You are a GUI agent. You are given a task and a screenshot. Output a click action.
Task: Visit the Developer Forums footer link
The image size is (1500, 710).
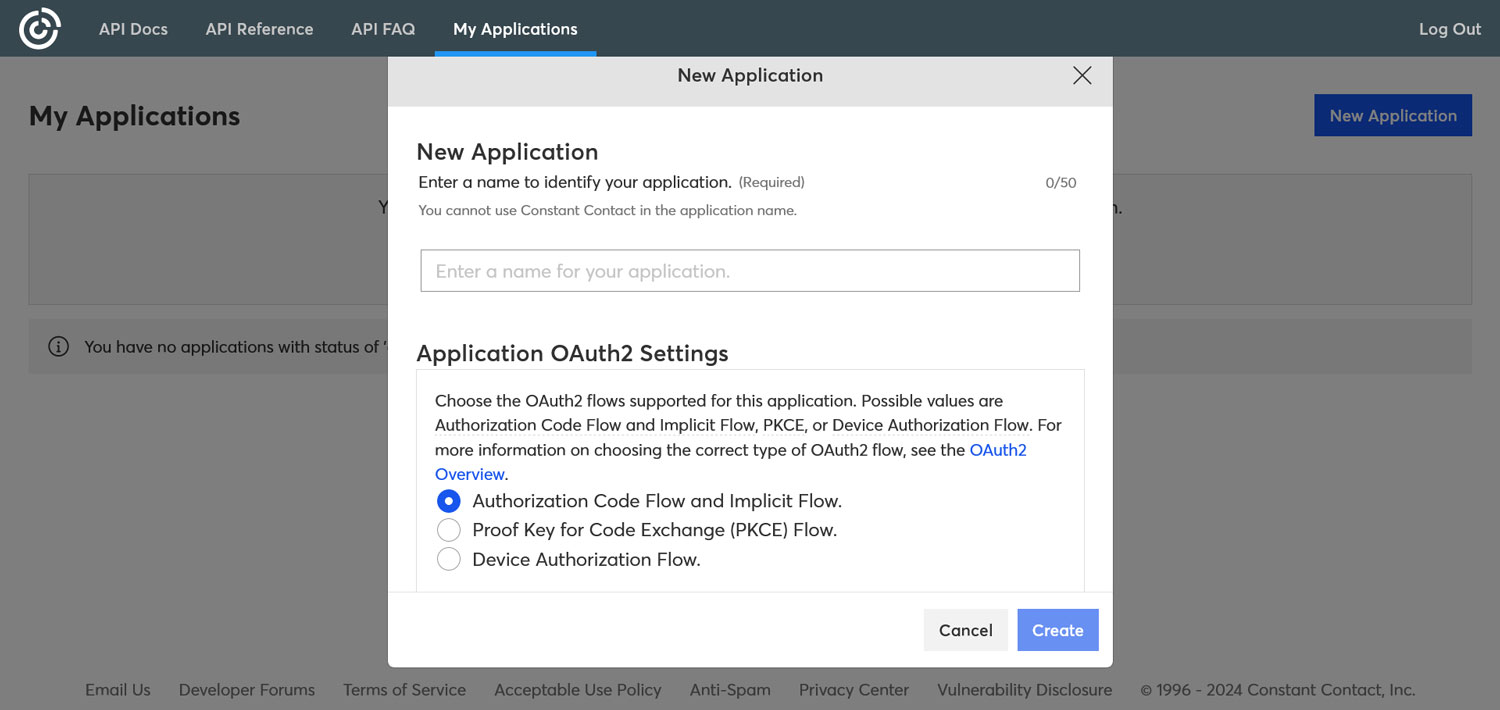[247, 690]
